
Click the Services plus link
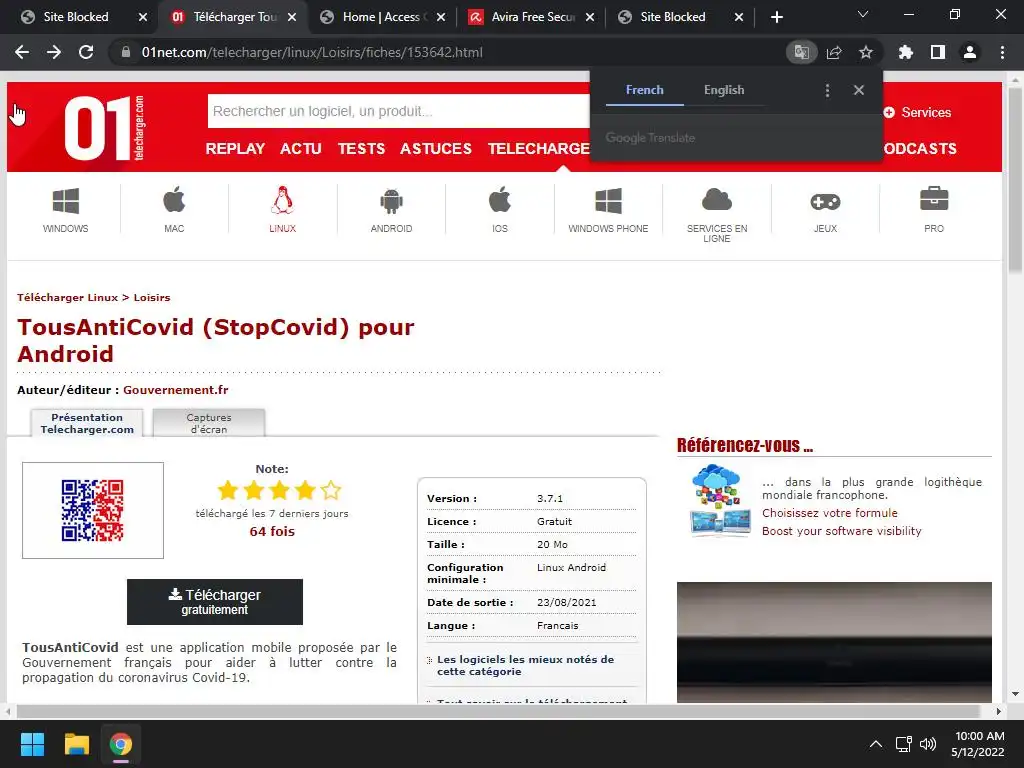(917, 112)
